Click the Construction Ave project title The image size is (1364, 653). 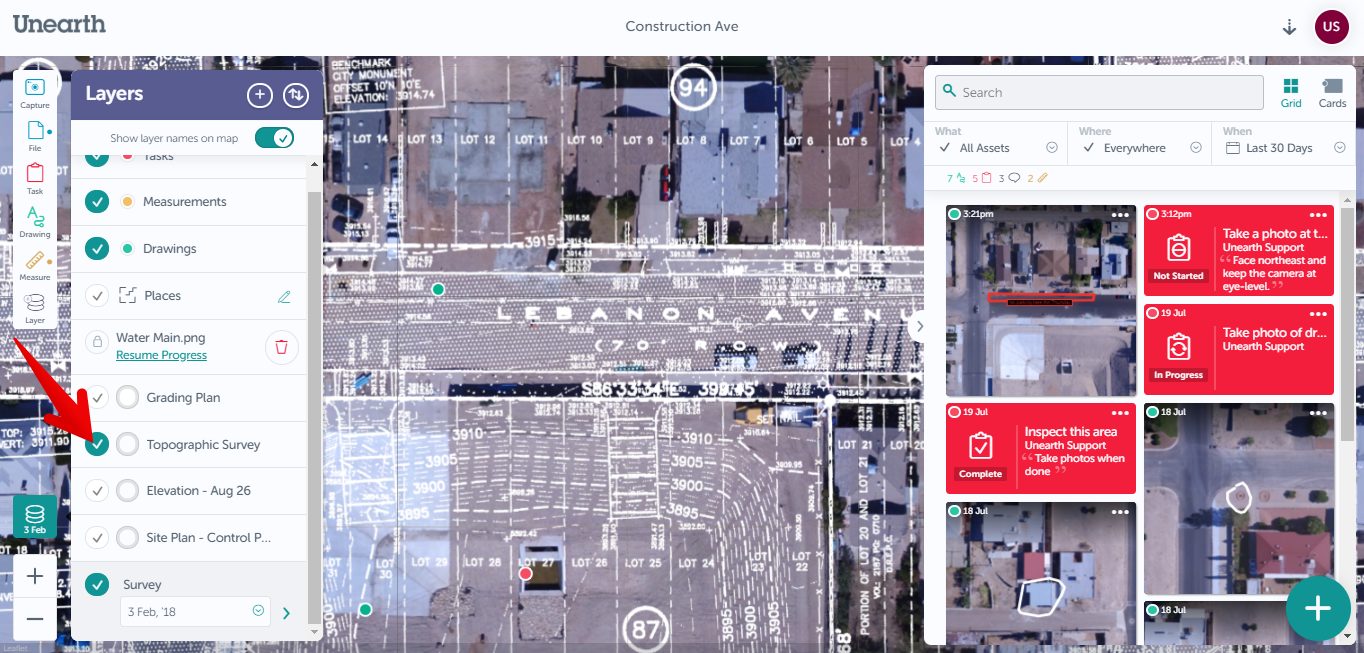click(x=682, y=27)
